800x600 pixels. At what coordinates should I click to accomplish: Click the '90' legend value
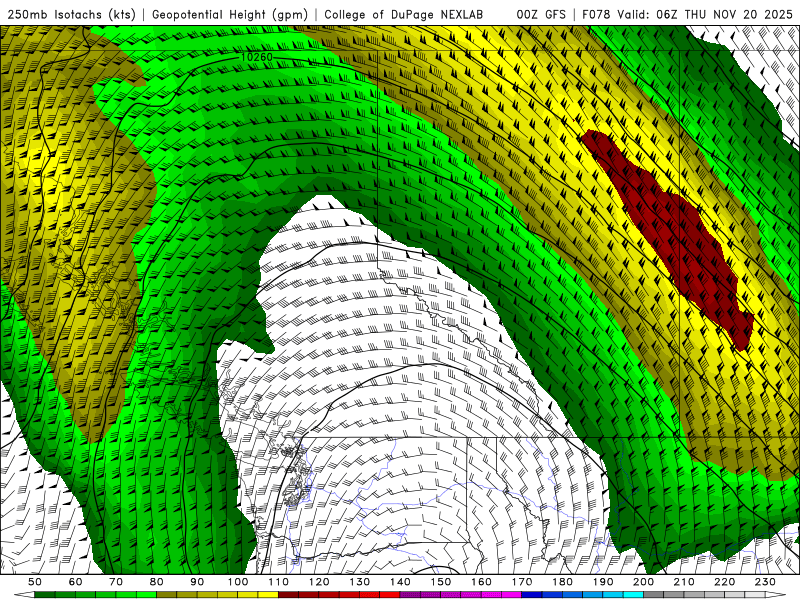click(x=197, y=582)
